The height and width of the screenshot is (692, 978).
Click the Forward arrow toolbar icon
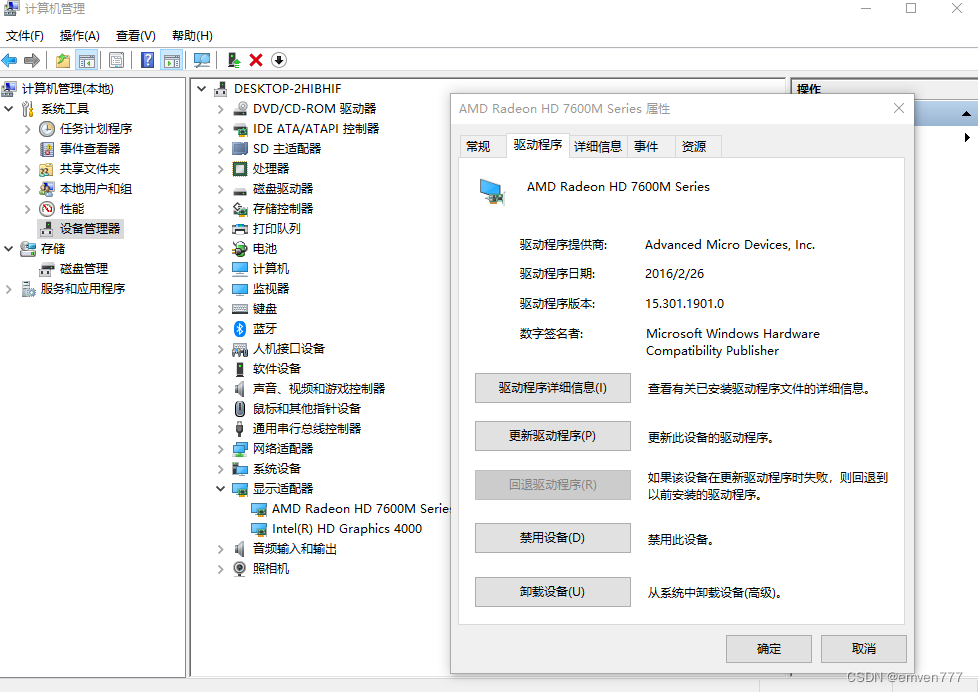click(x=32, y=61)
